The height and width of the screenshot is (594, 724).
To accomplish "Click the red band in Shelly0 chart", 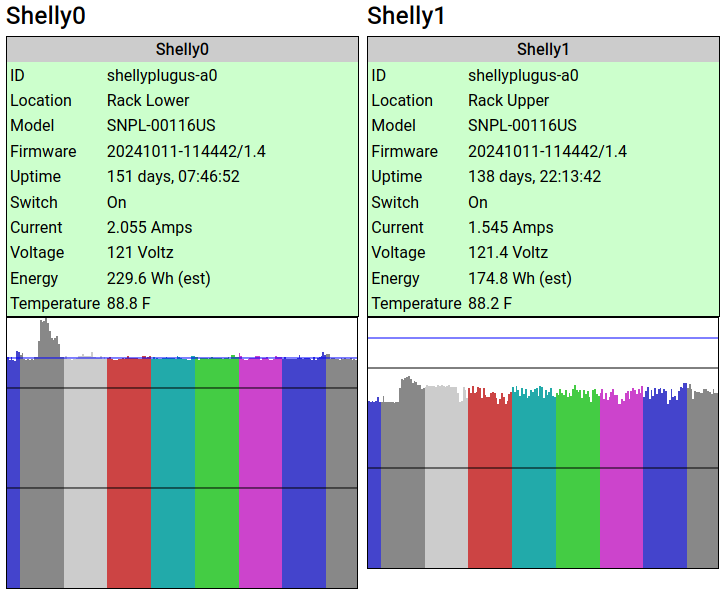I will tap(129, 470).
